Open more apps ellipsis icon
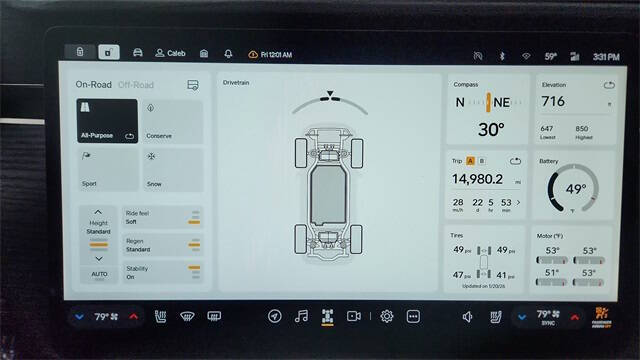Screen dimensions: 640x360 pos(413,316)
